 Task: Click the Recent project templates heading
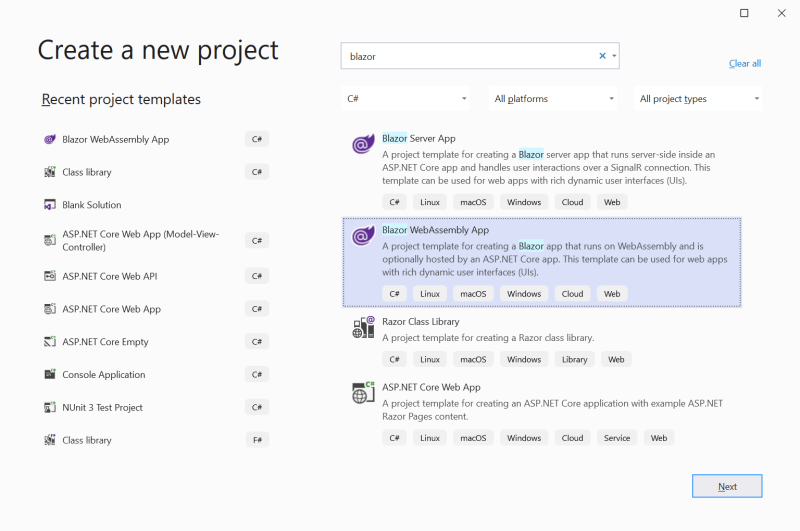121,99
